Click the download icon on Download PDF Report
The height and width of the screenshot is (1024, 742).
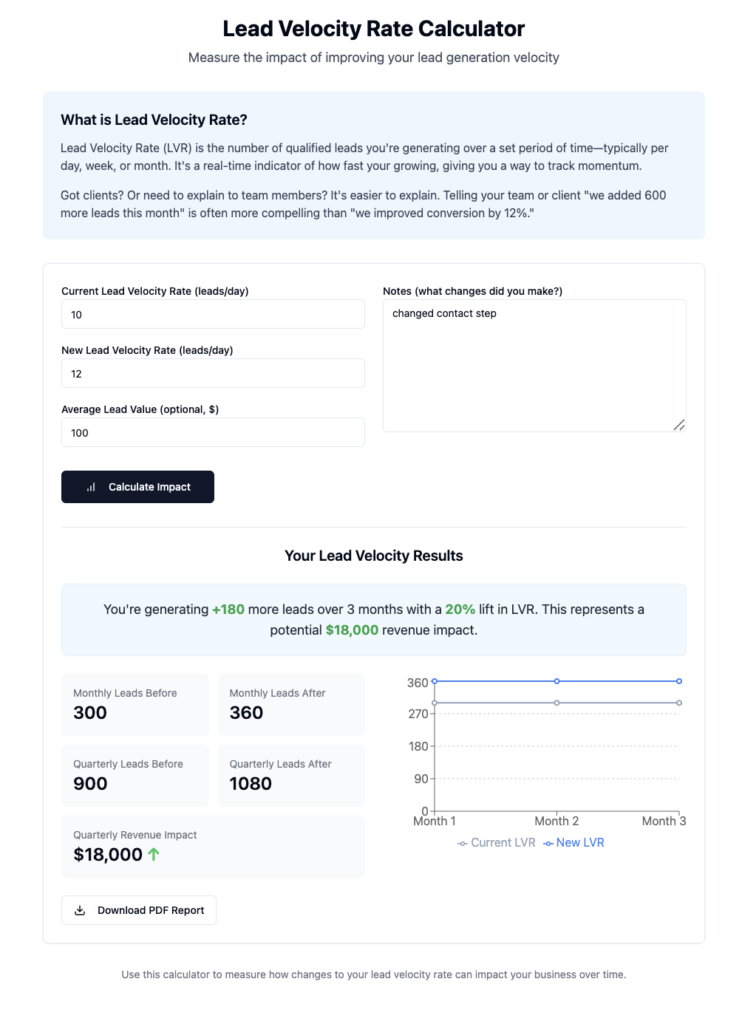coord(81,910)
